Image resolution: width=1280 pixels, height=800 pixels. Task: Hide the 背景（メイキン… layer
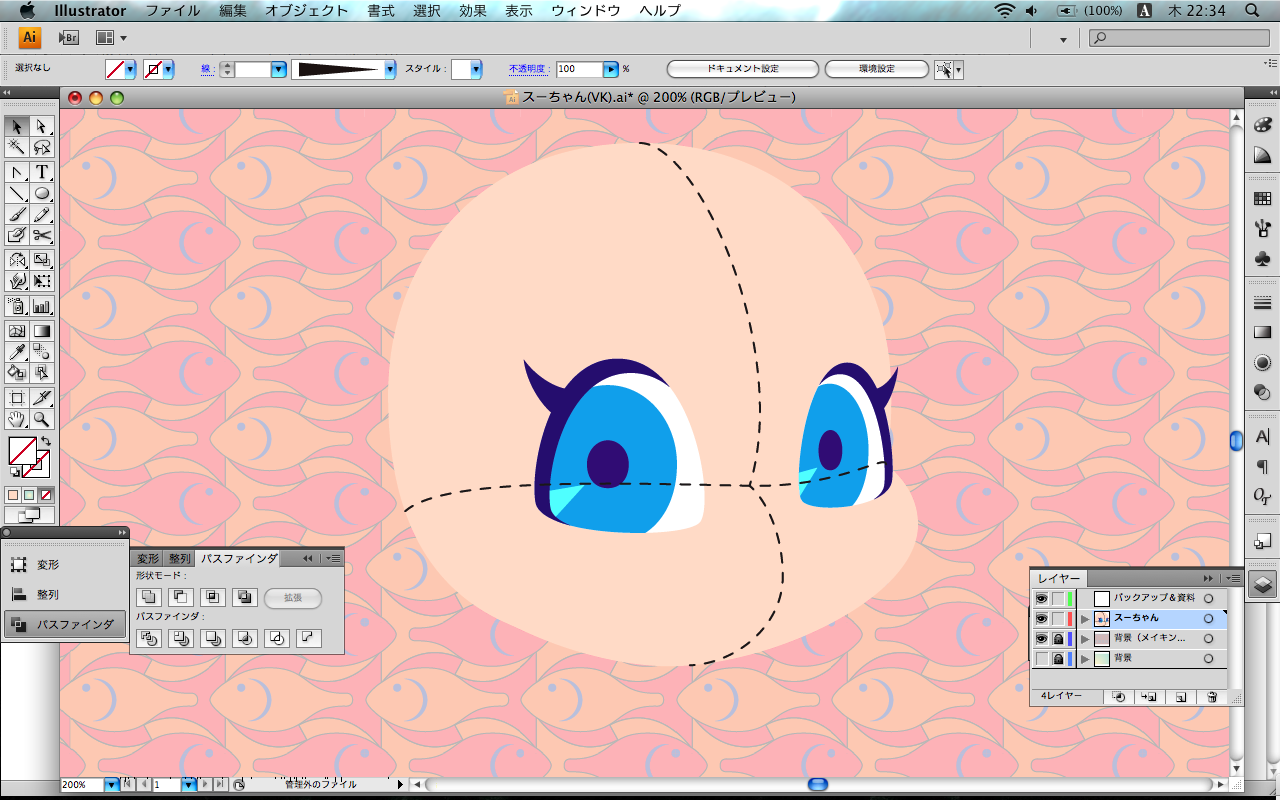(1041, 638)
